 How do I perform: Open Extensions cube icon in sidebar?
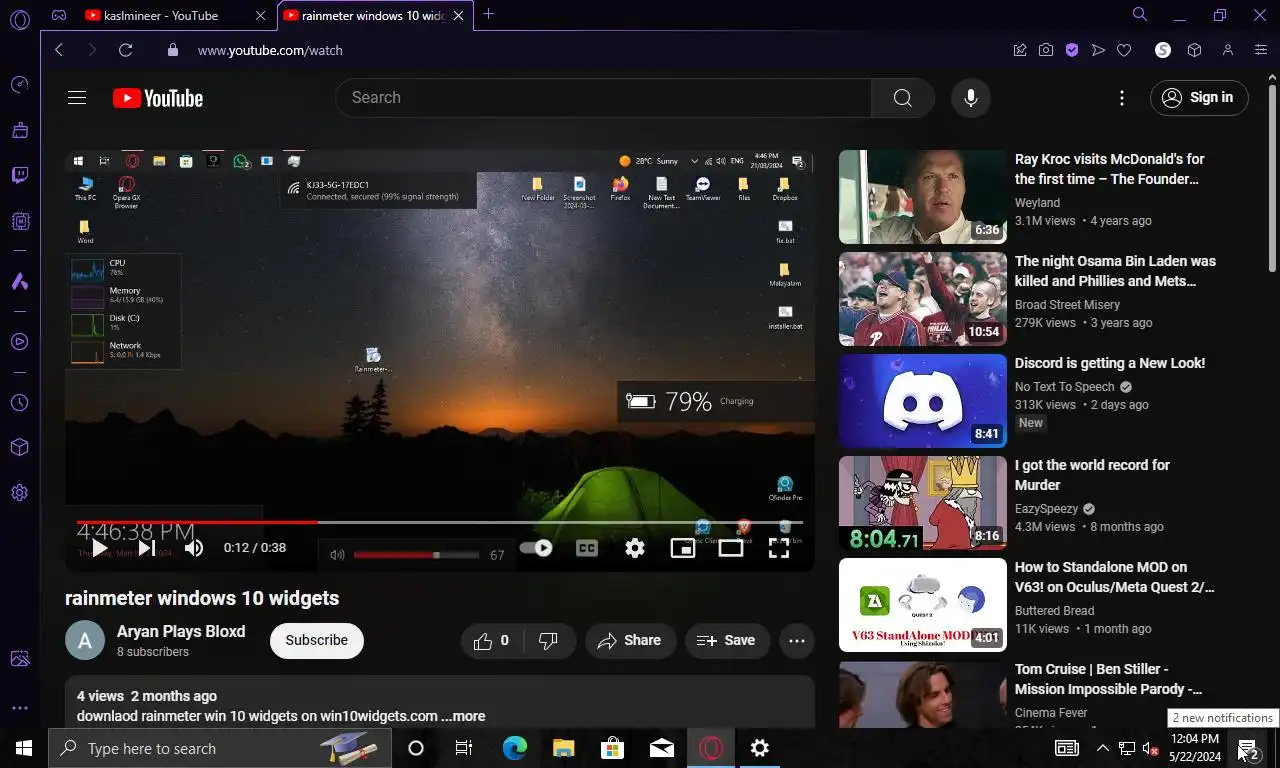coord(19,447)
